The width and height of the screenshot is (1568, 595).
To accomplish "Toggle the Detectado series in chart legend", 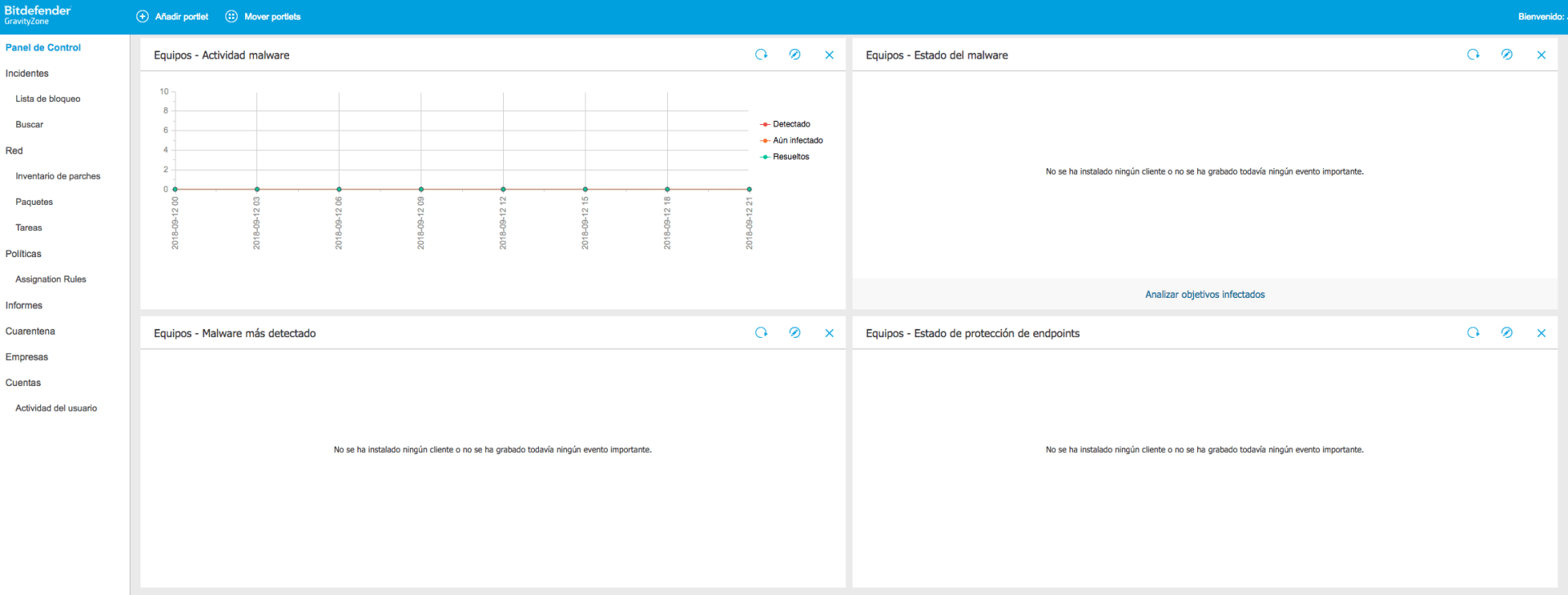I will pyautogui.click(x=786, y=124).
